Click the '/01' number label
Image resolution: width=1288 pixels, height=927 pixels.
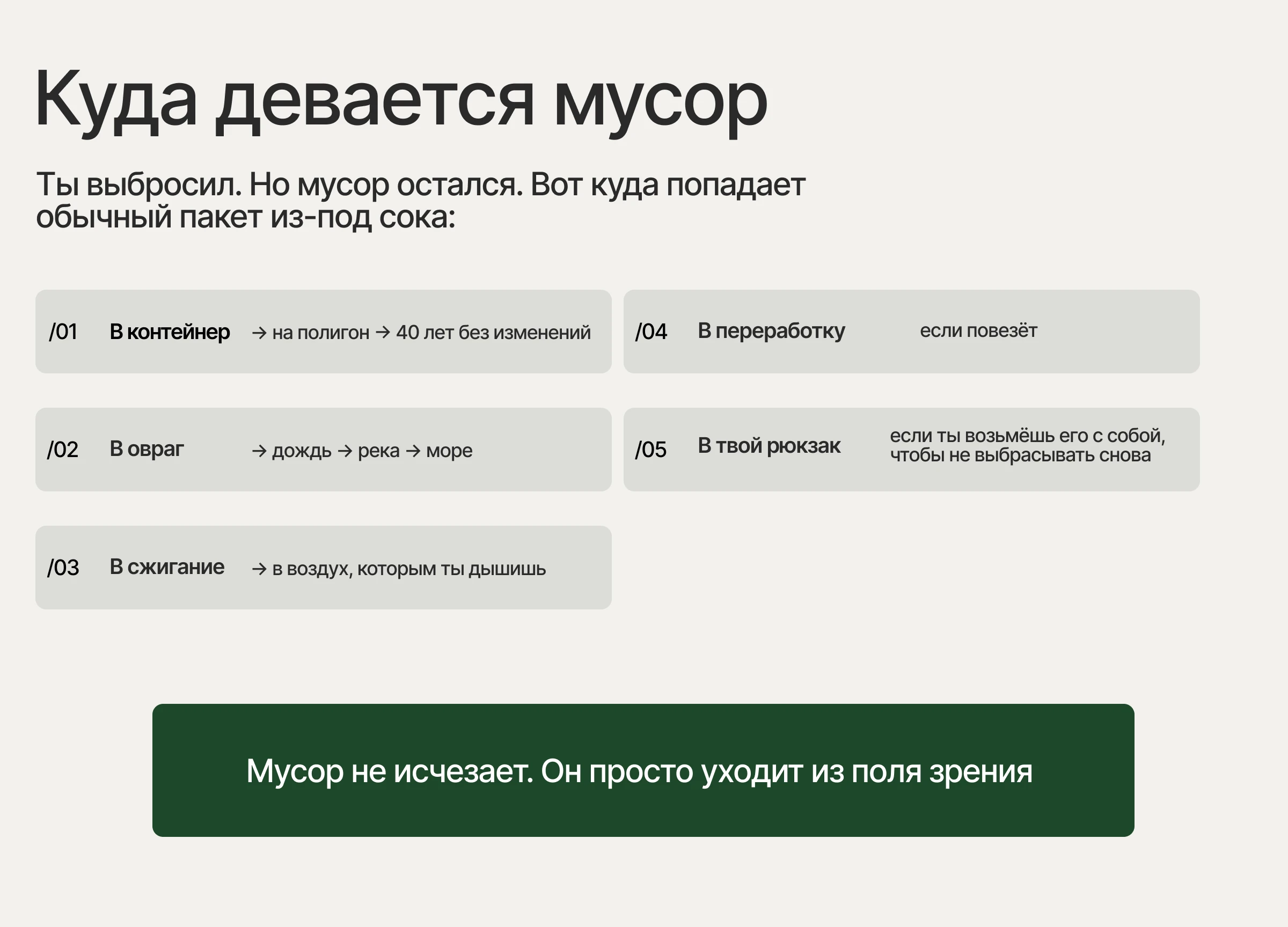coord(63,332)
